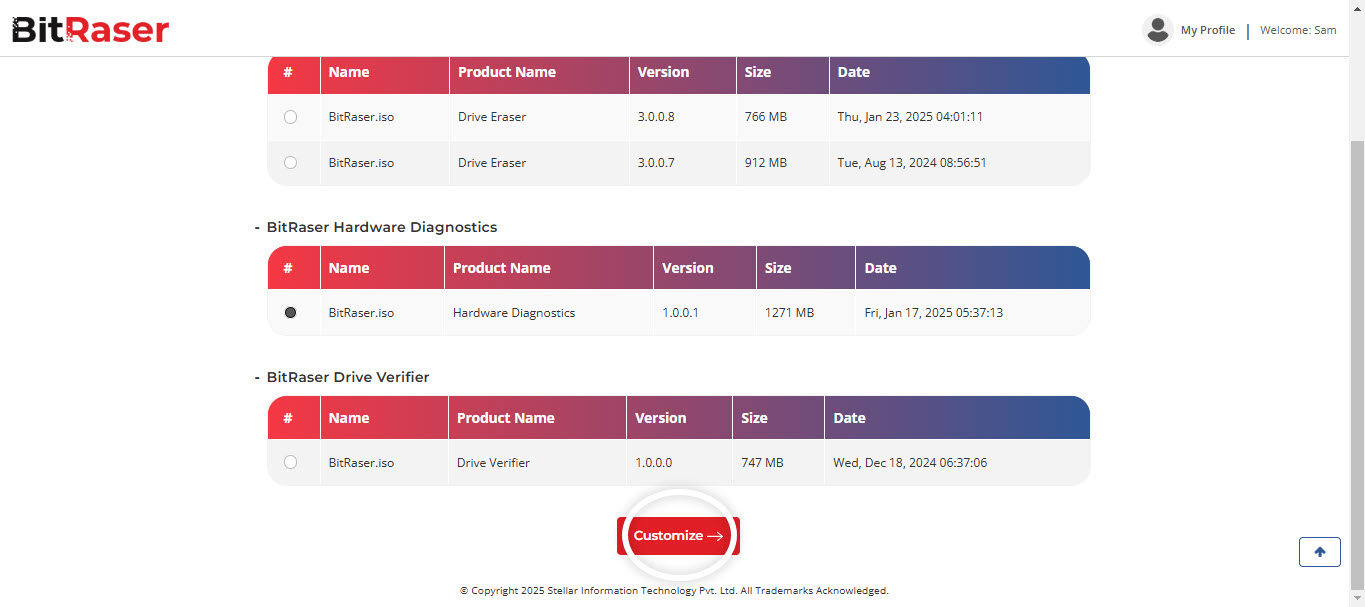The width and height of the screenshot is (1365, 607).
Task: Select Drive Eraser version 3.0.0.8 radio button
Action: click(291, 117)
